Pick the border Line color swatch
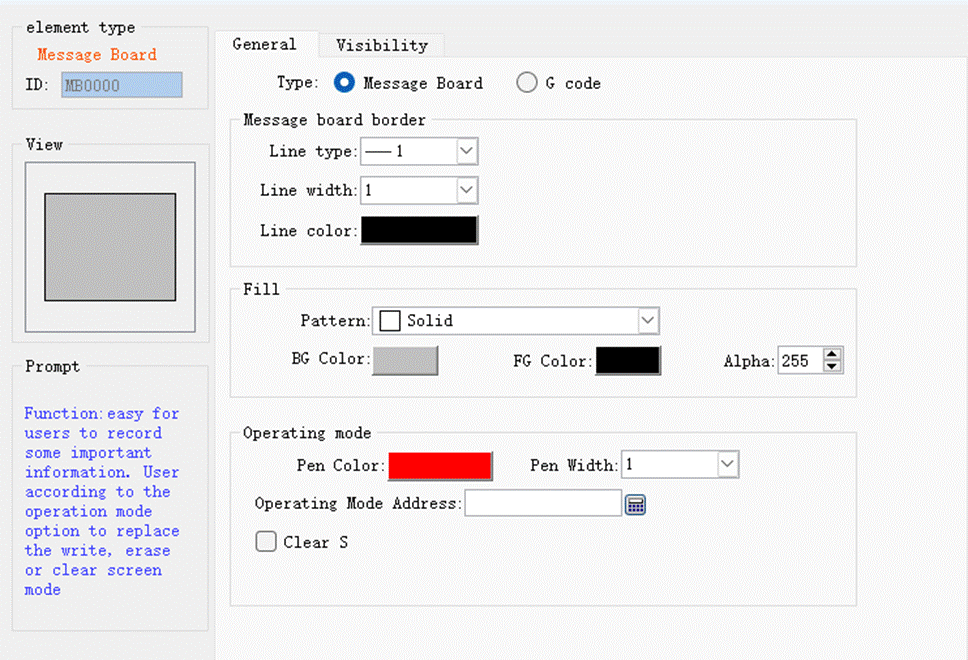This screenshot has height=660, width=968. point(419,230)
